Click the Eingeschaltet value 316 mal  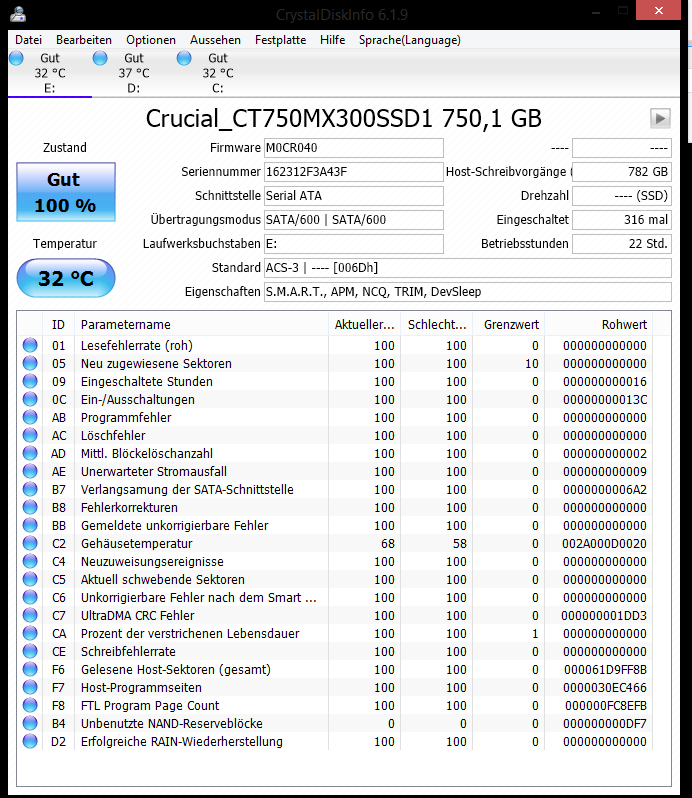622,220
